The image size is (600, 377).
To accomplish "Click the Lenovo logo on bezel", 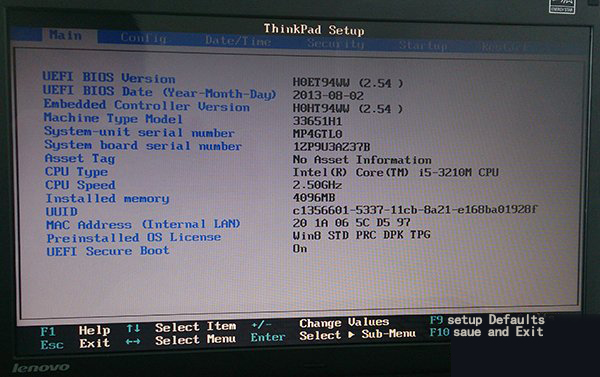I will click(41, 367).
